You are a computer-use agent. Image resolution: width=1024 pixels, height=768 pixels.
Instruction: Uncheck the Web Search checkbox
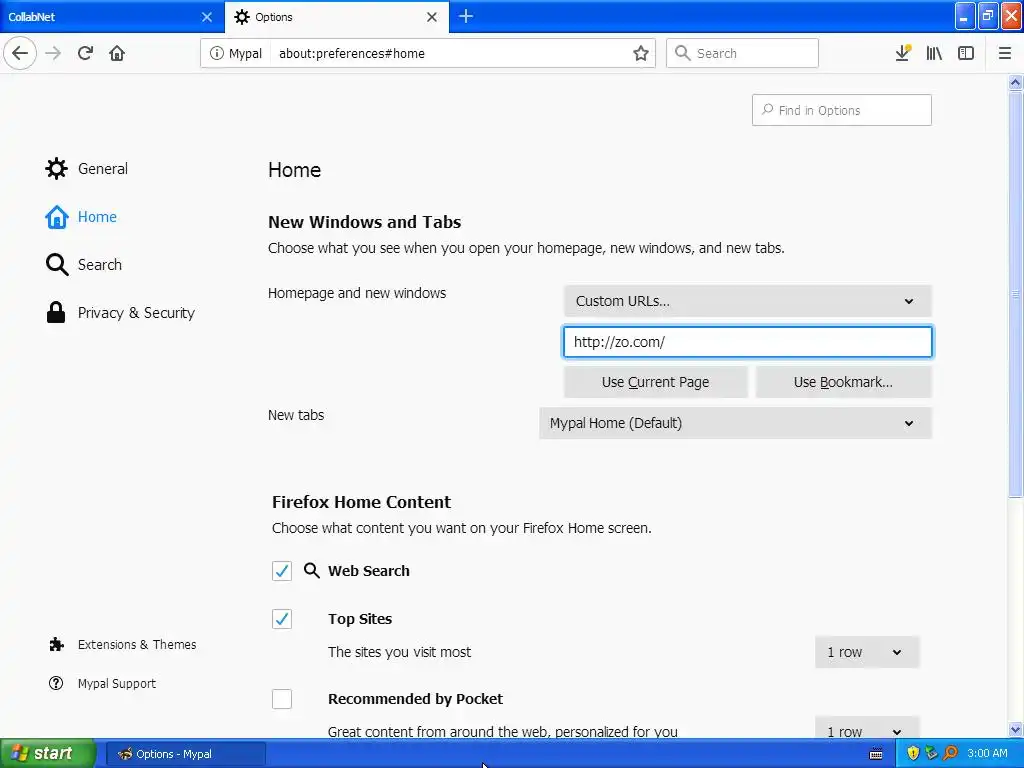282,571
